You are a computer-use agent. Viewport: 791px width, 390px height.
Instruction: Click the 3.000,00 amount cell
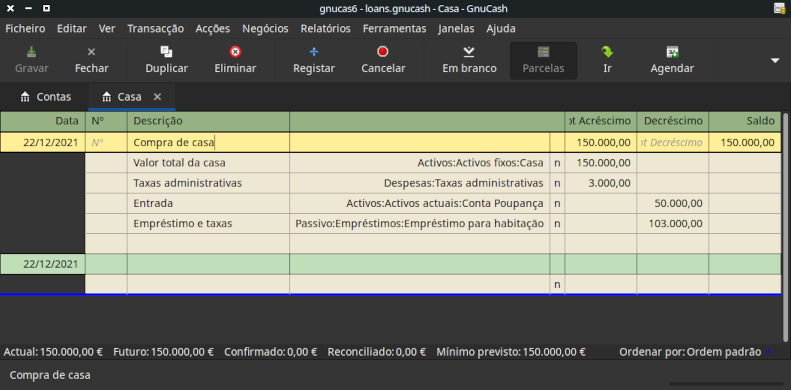click(x=601, y=183)
